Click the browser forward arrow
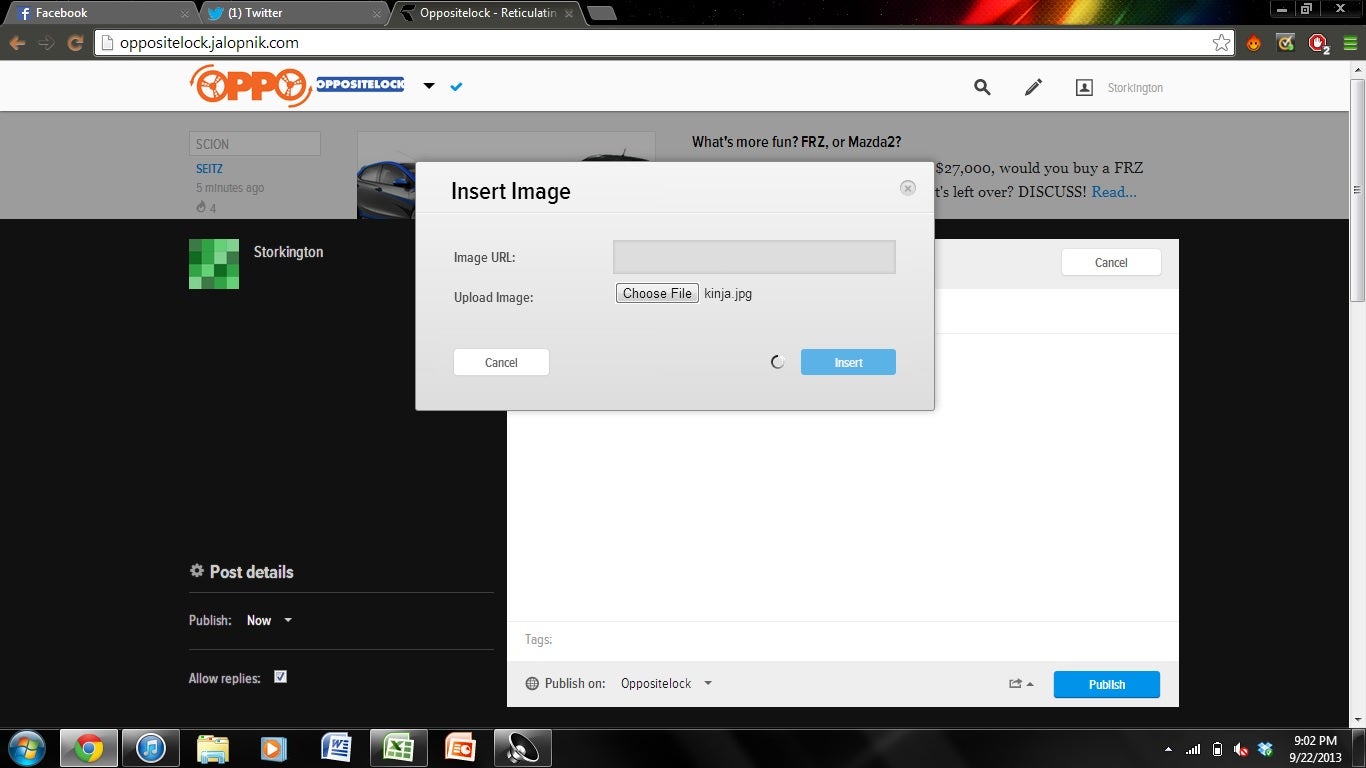The image size is (1366, 768). [x=46, y=43]
